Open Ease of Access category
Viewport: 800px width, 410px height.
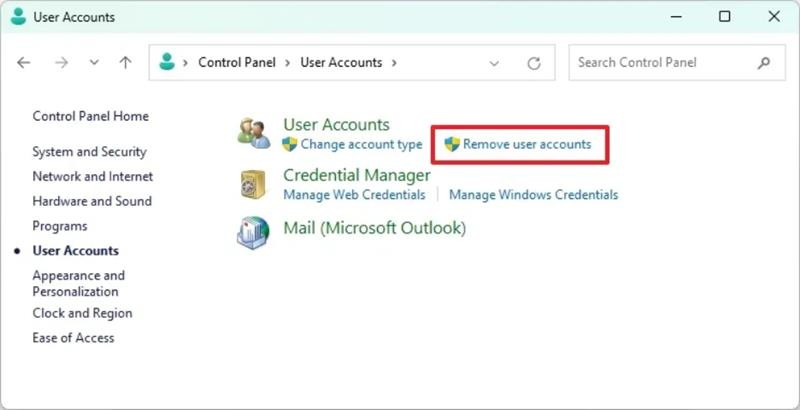pyautogui.click(x=73, y=338)
